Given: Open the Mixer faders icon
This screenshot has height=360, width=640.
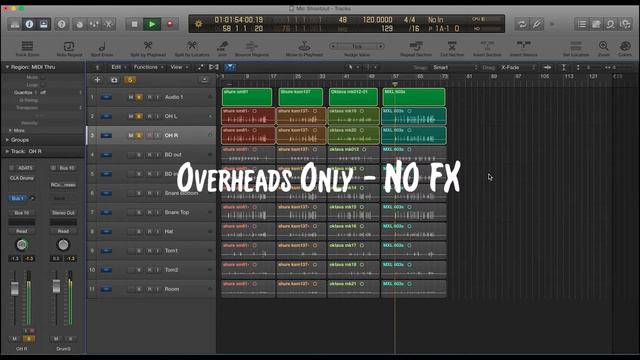Looking at the screenshot, I should pyautogui.click(x=94, y=24).
